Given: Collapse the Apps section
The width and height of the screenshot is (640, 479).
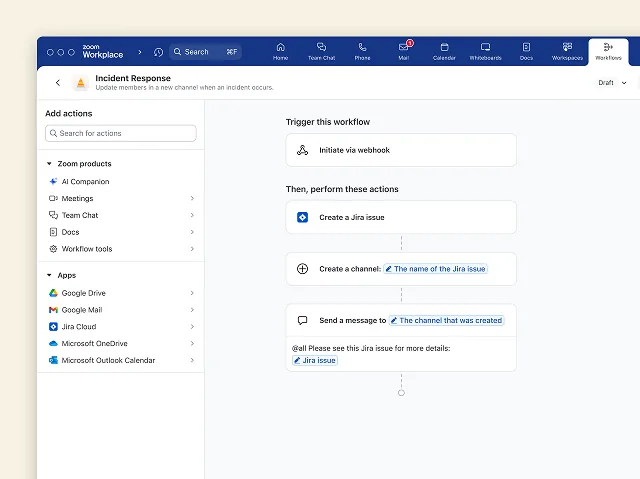Looking at the screenshot, I should coord(50,275).
